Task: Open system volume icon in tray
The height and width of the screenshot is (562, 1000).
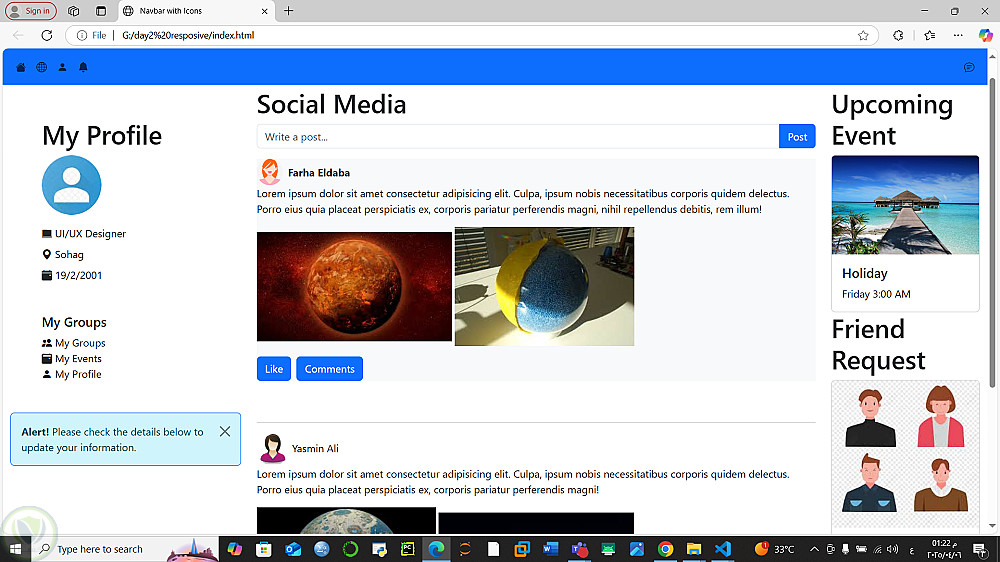Action: point(892,549)
